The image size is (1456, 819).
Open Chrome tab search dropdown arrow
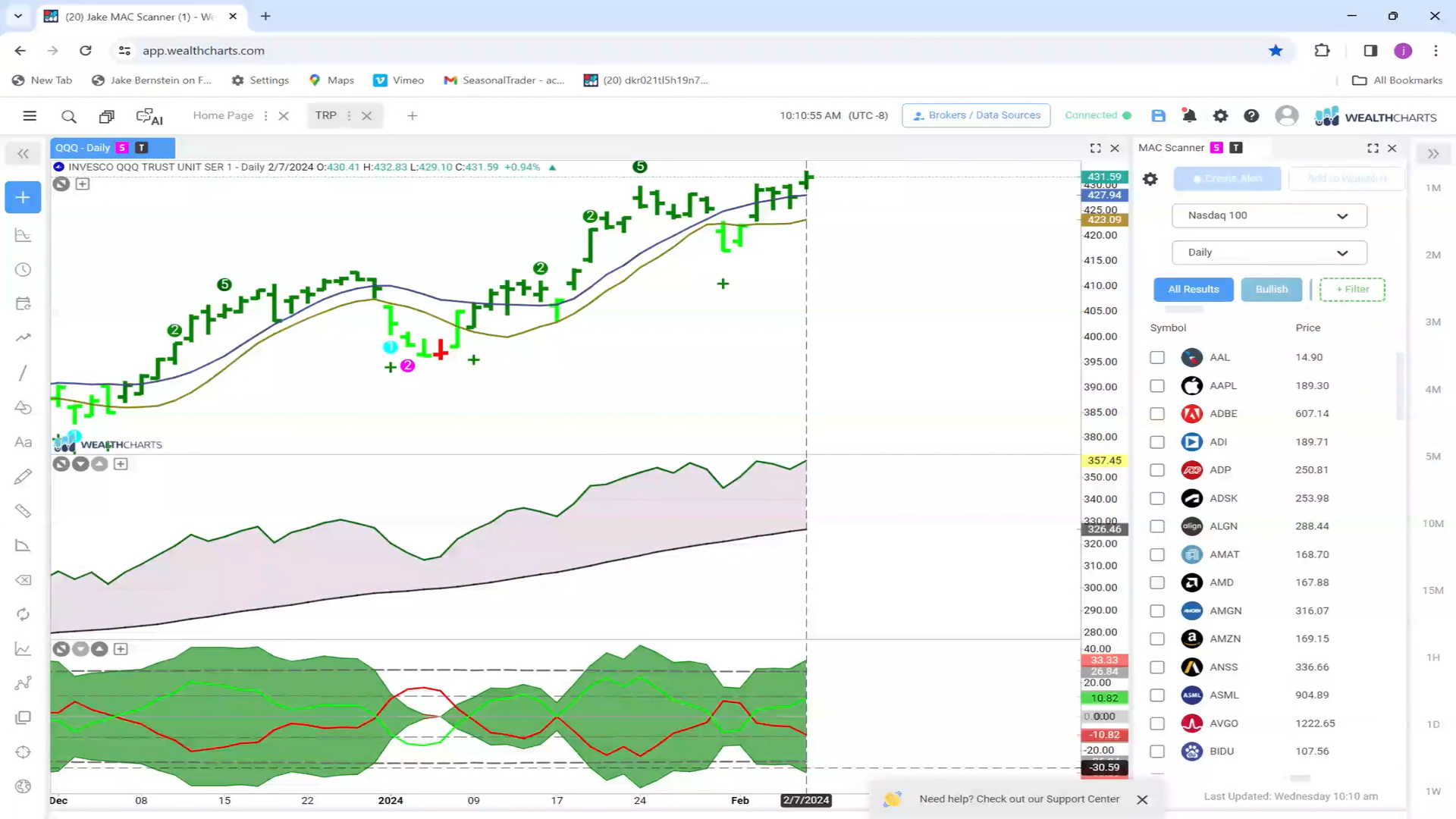click(x=18, y=16)
